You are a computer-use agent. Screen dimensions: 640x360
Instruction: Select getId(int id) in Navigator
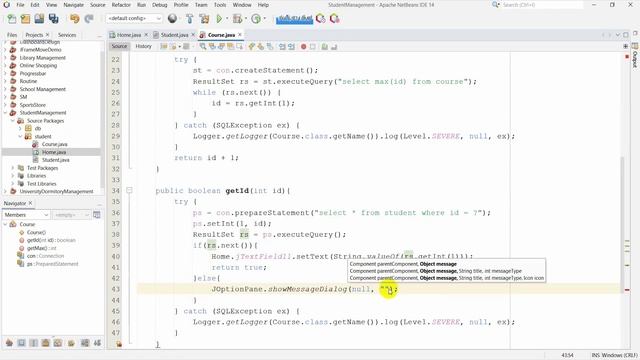[51, 240]
